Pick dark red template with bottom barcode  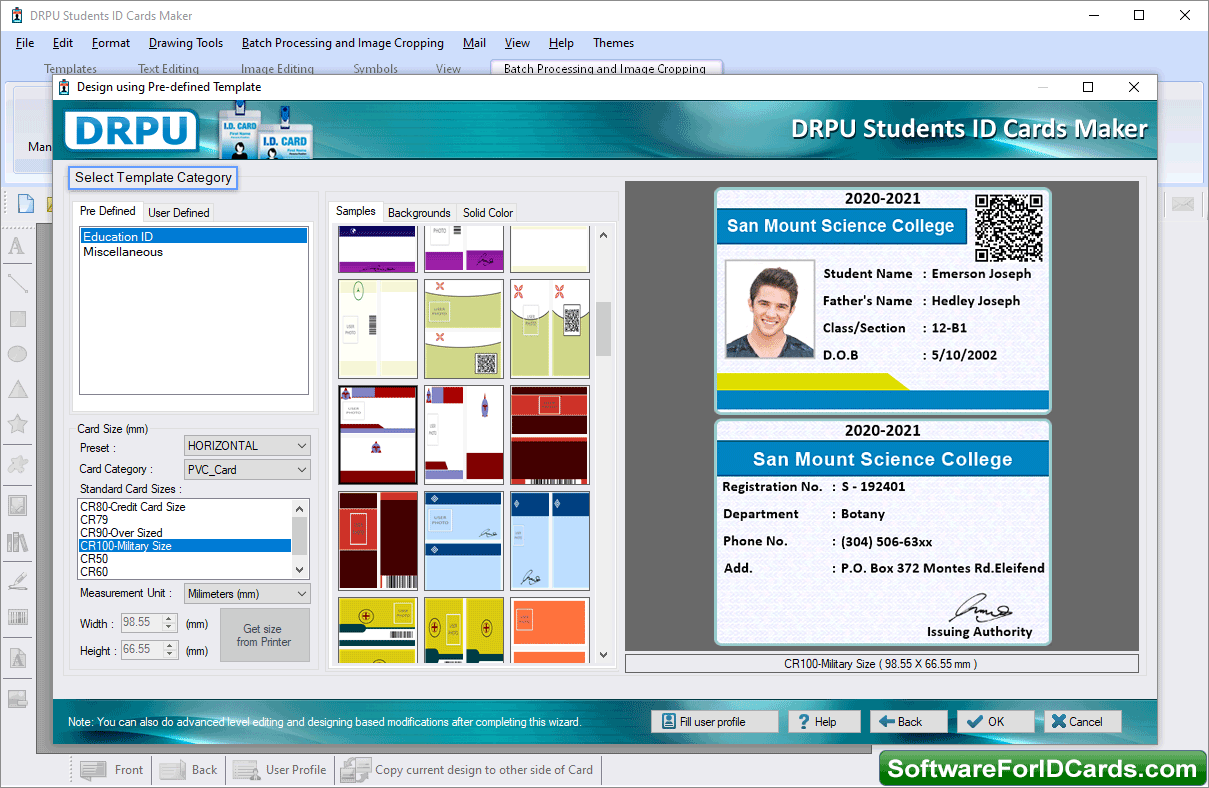550,435
